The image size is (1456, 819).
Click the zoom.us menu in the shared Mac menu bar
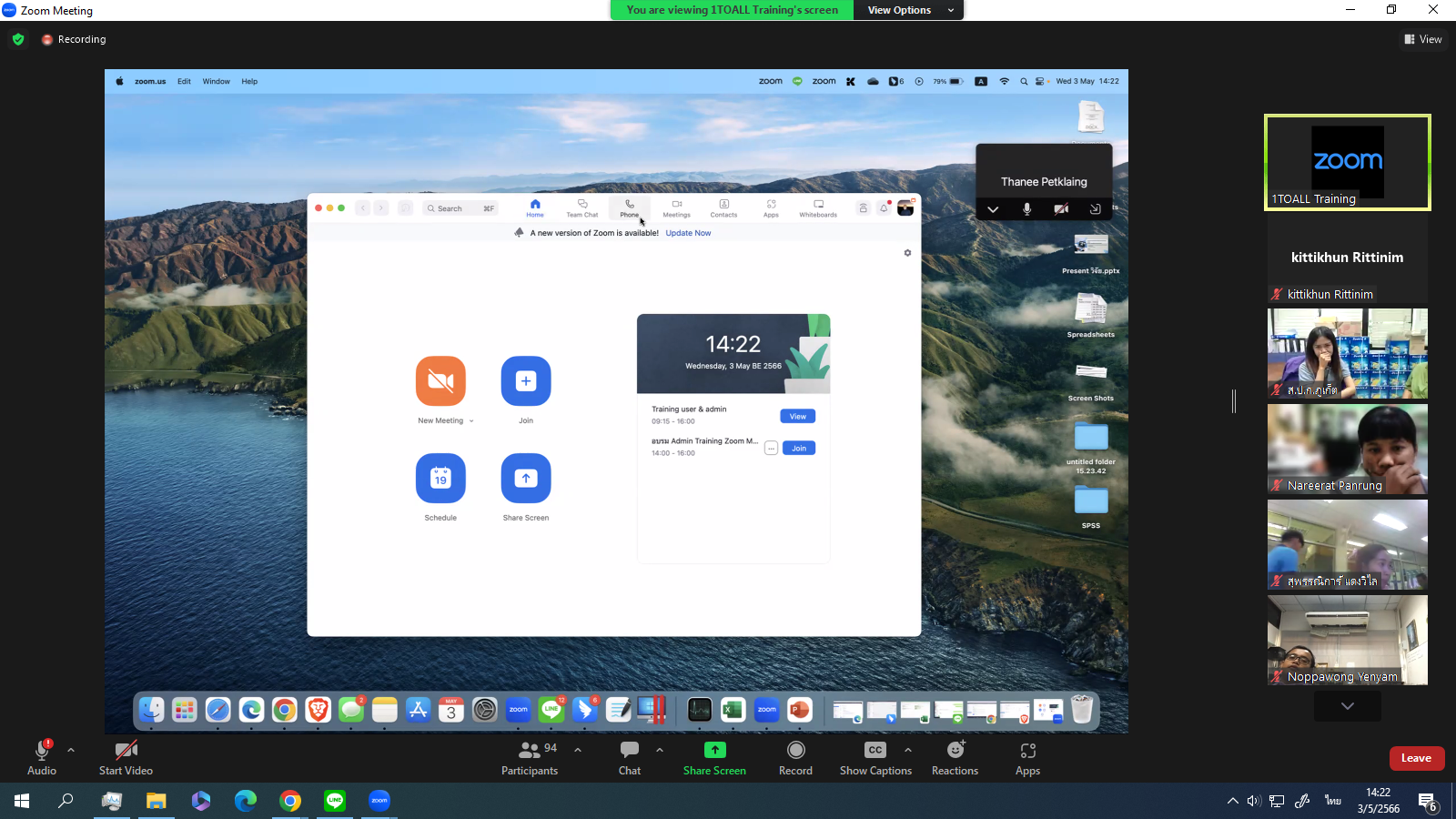pos(150,81)
